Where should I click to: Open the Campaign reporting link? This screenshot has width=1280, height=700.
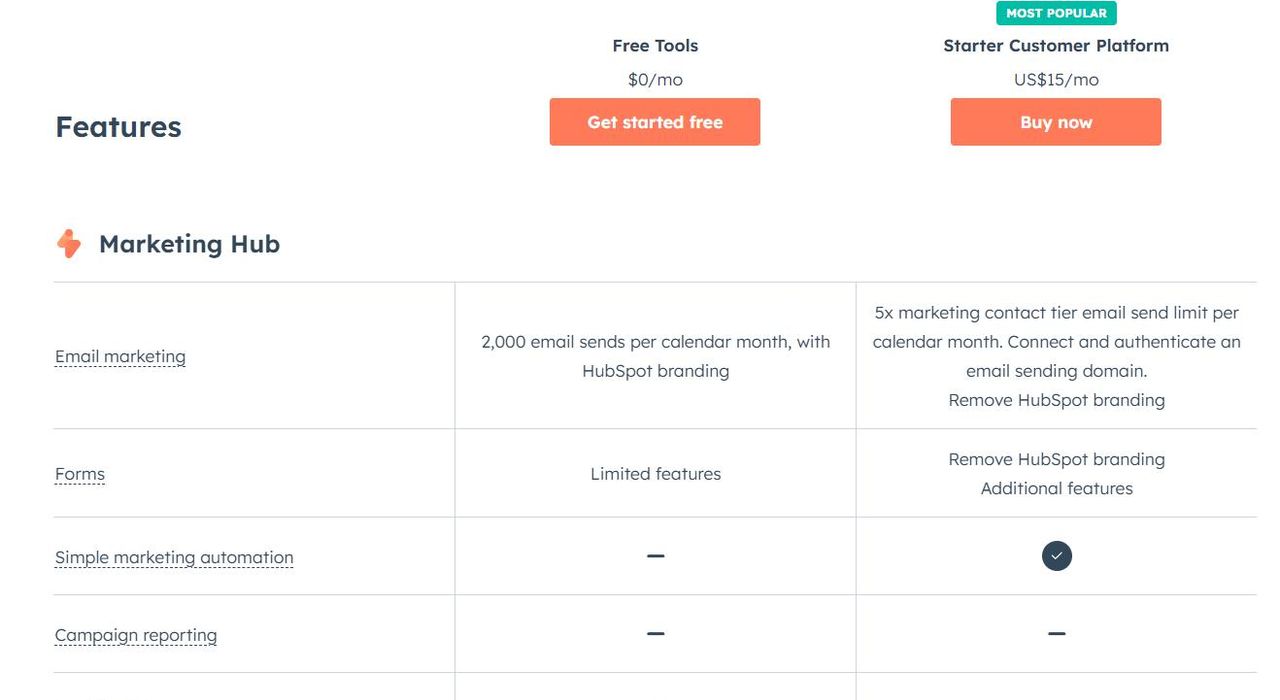[x=136, y=635]
